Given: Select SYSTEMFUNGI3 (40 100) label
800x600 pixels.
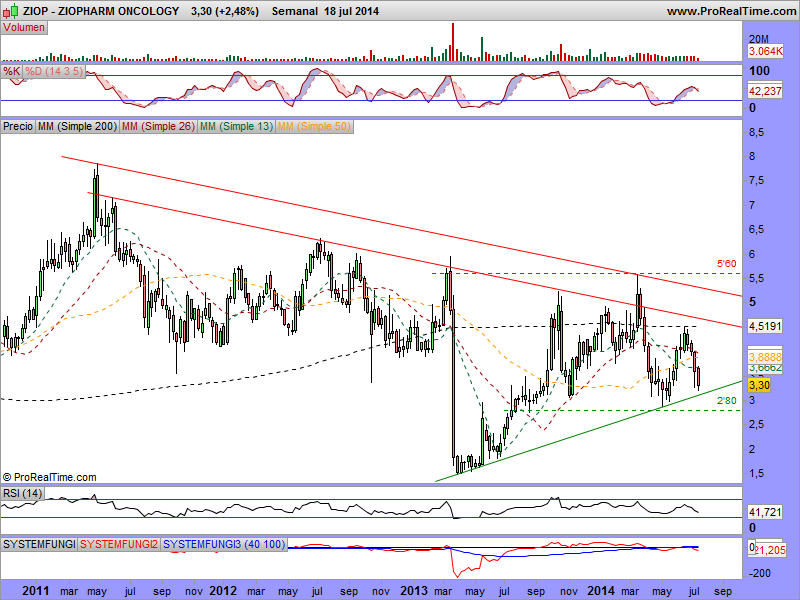Looking at the screenshot, I should (x=224, y=544).
